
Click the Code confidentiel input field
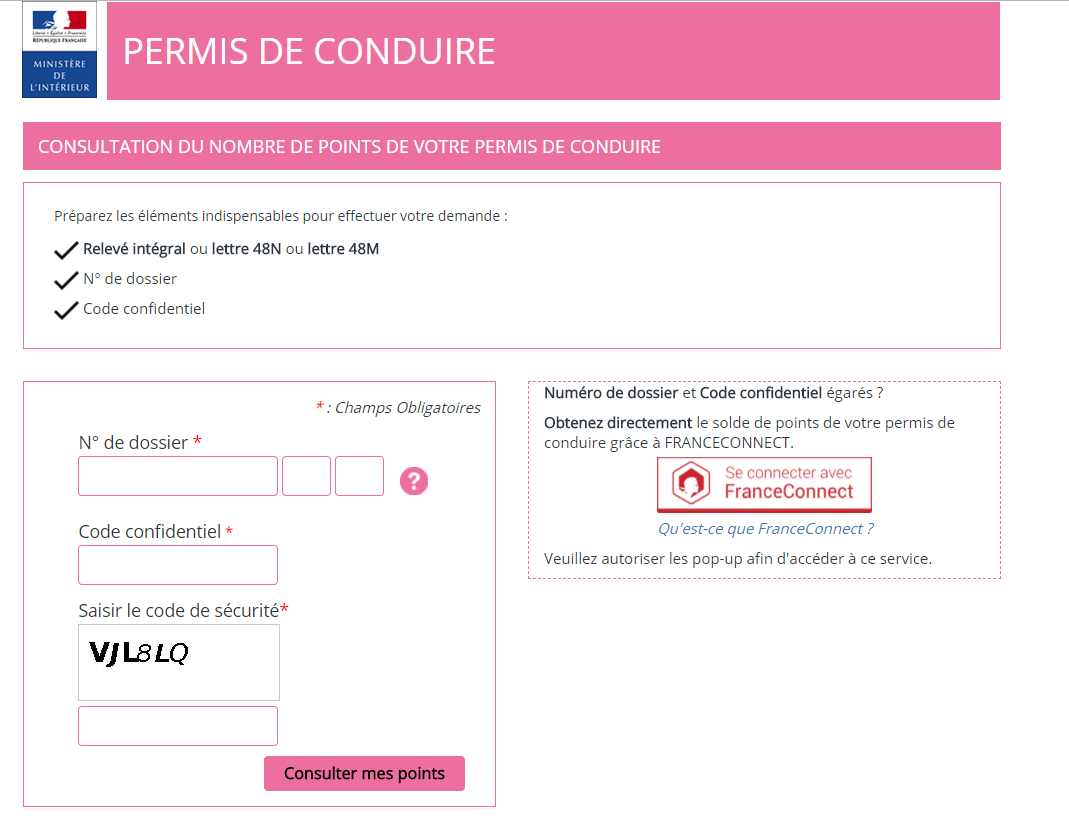pos(177,565)
